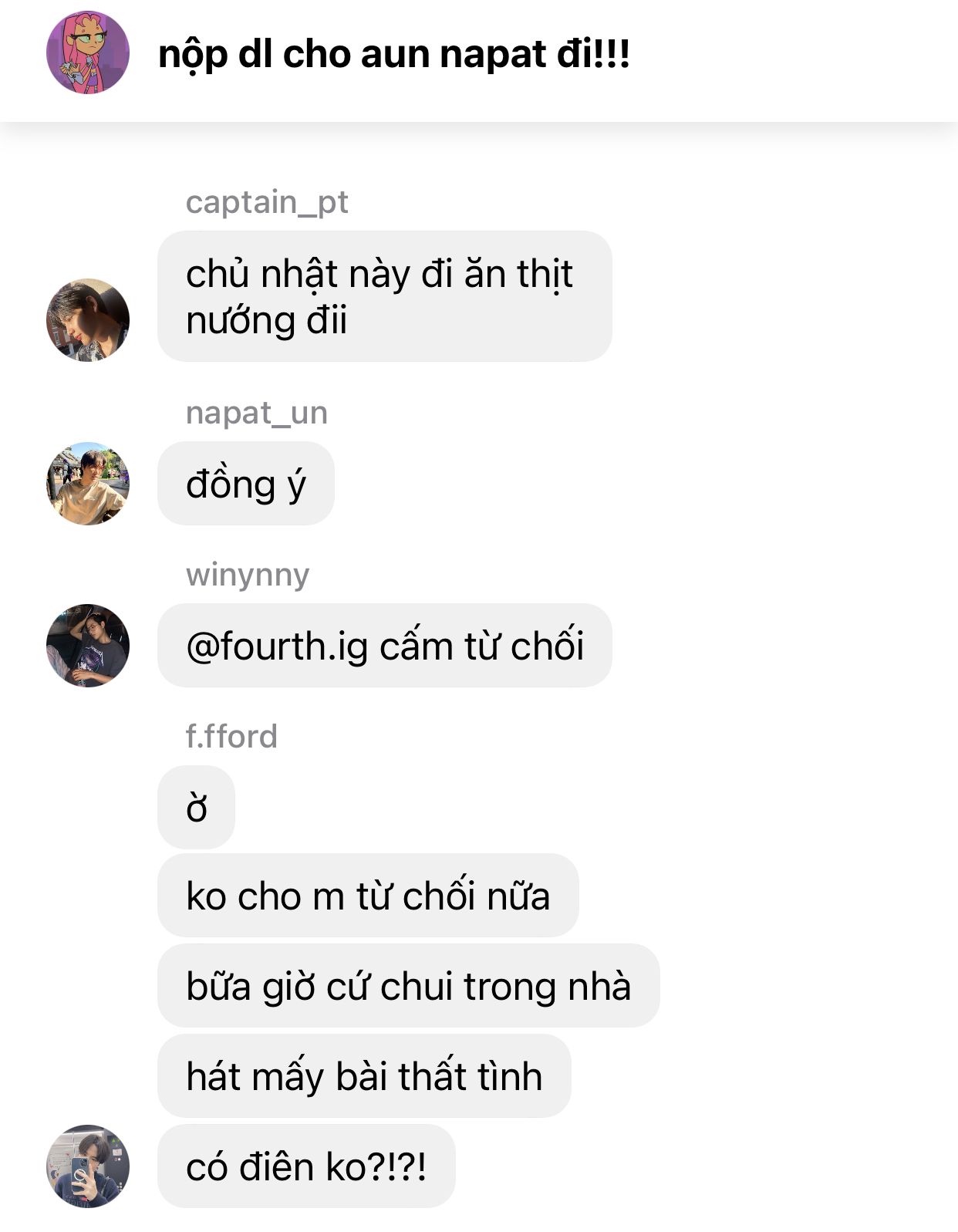
Task: Select the "ko cho m từ chối nữa" message
Action: coord(368,896)
